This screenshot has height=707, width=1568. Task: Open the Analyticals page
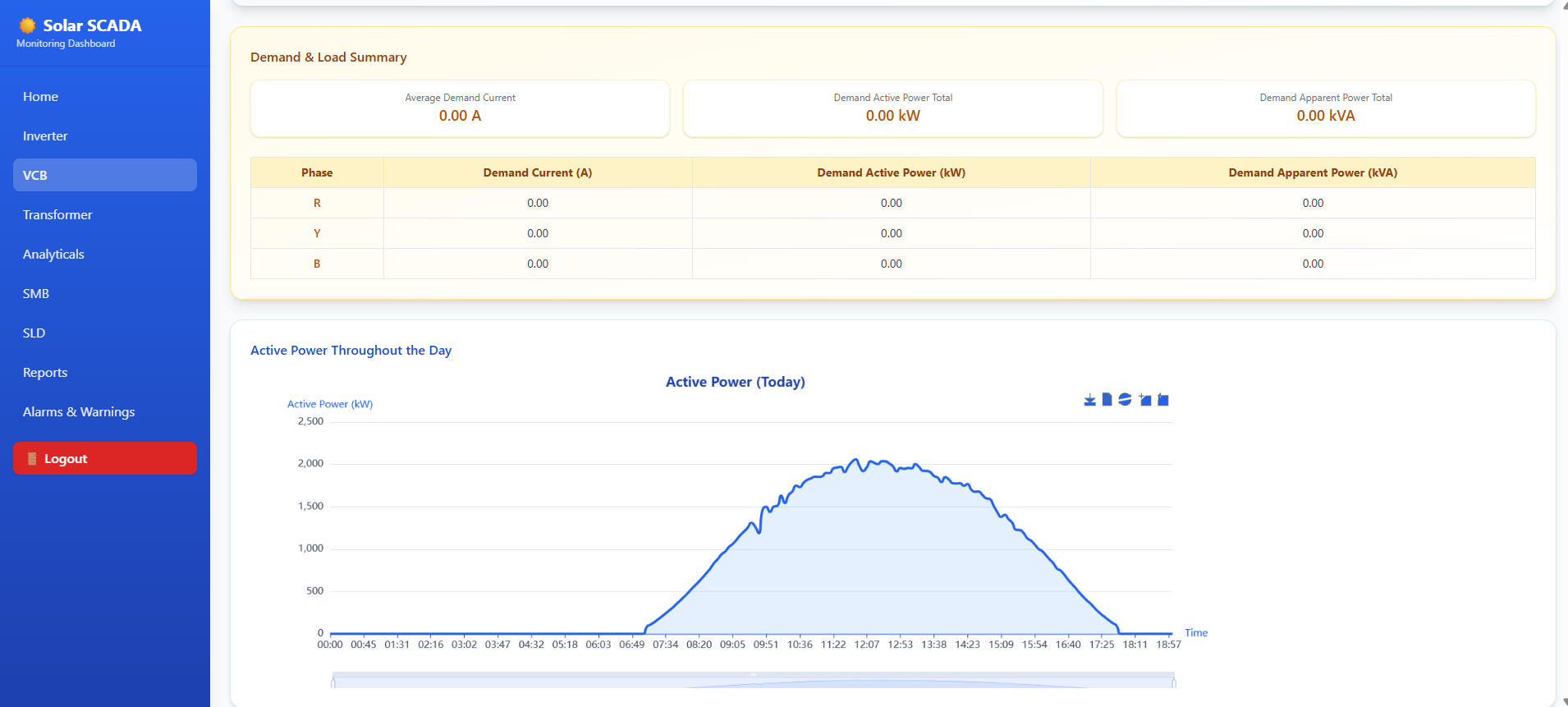[x=53, y=255]
